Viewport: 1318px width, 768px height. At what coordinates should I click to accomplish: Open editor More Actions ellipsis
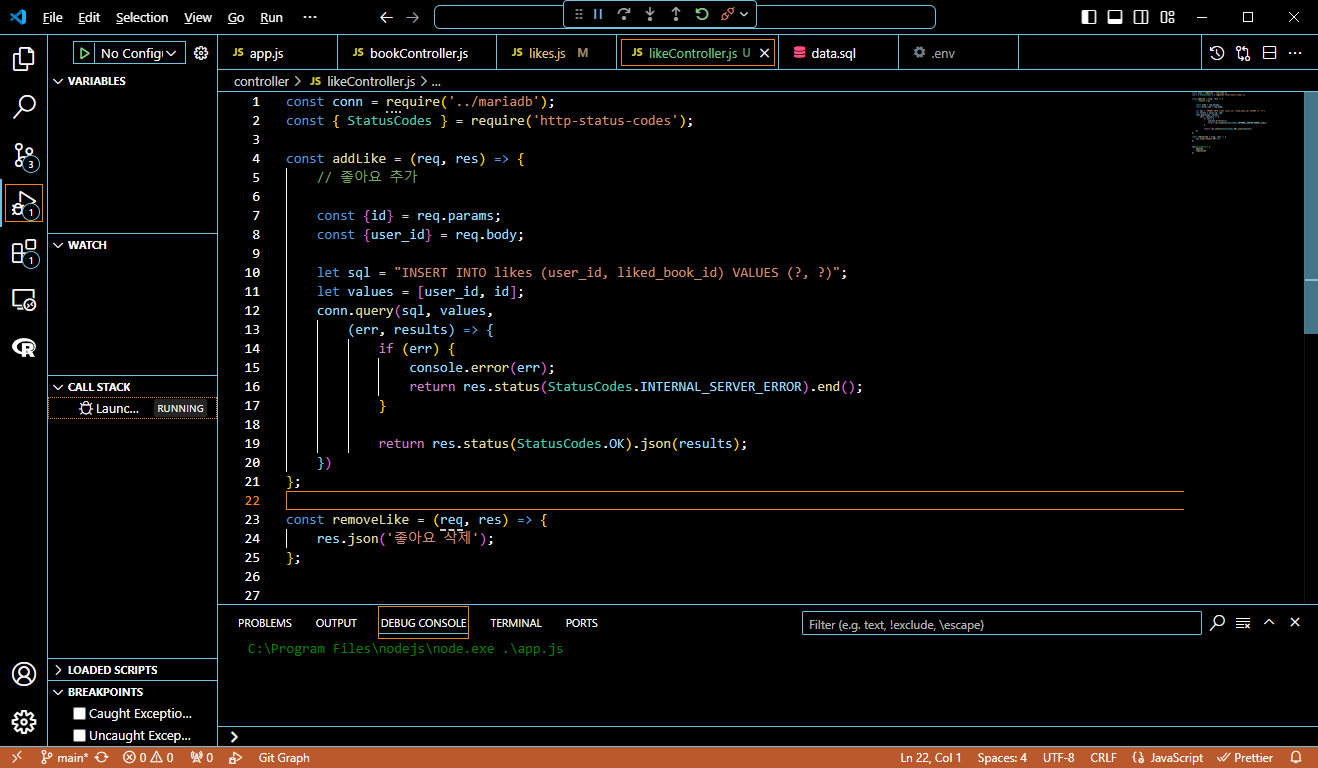pos(1295,53)
